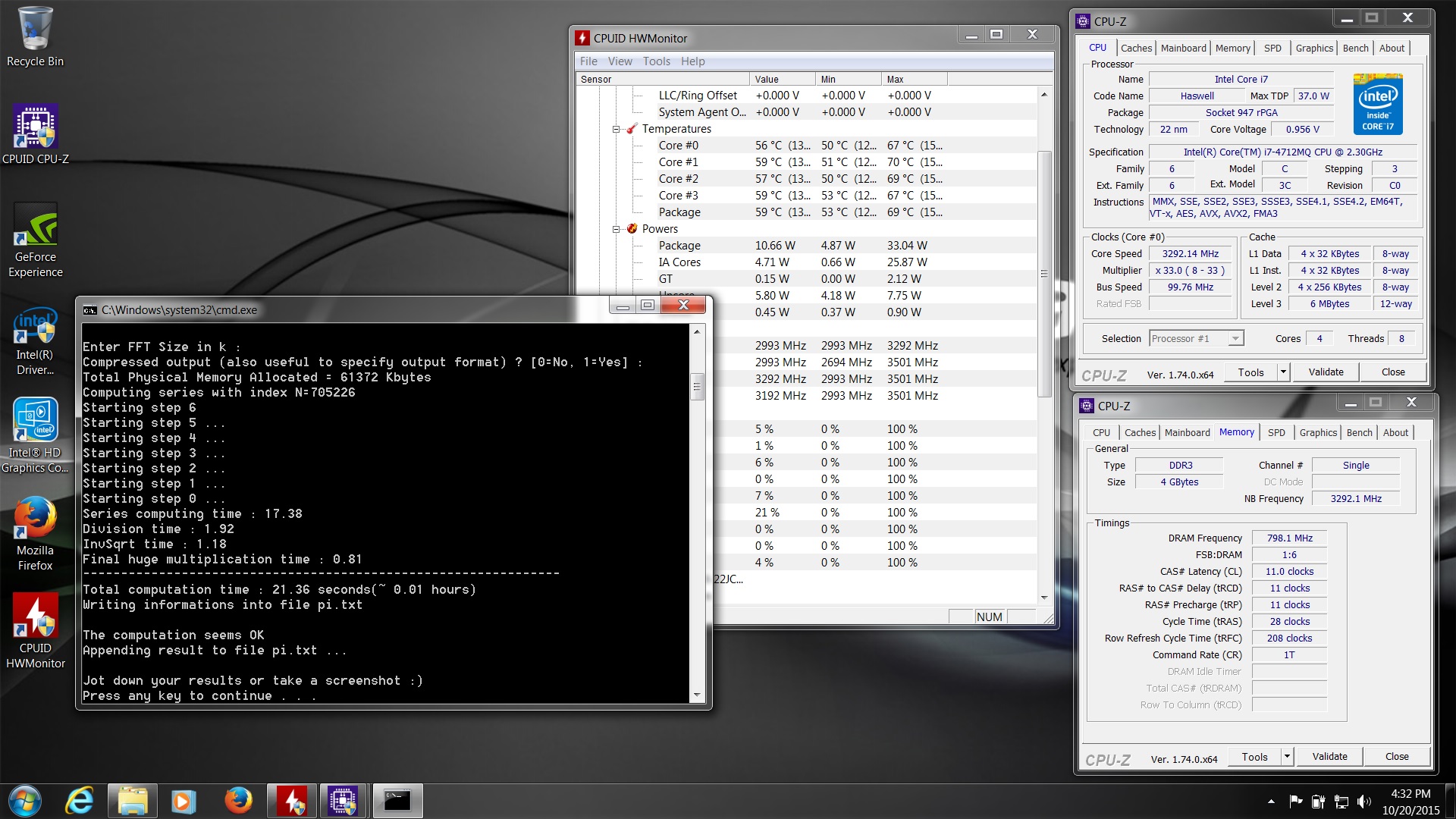Open File menu in HWMonitor
Viewport: 1456px width, 819px height.
tap(588, 61)
